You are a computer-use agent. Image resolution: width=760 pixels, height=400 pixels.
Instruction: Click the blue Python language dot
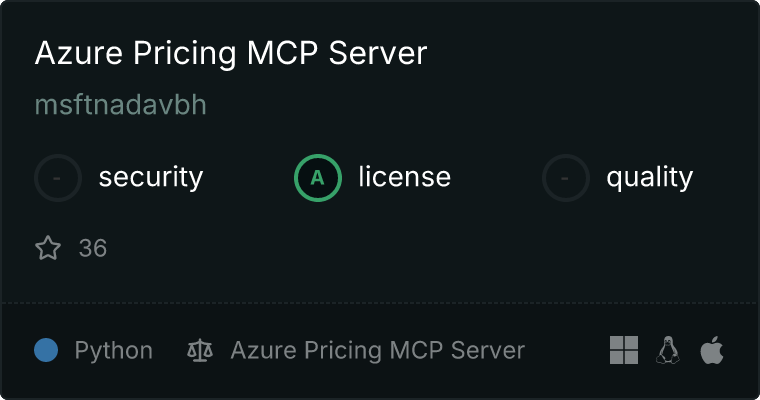click(46, 350)
